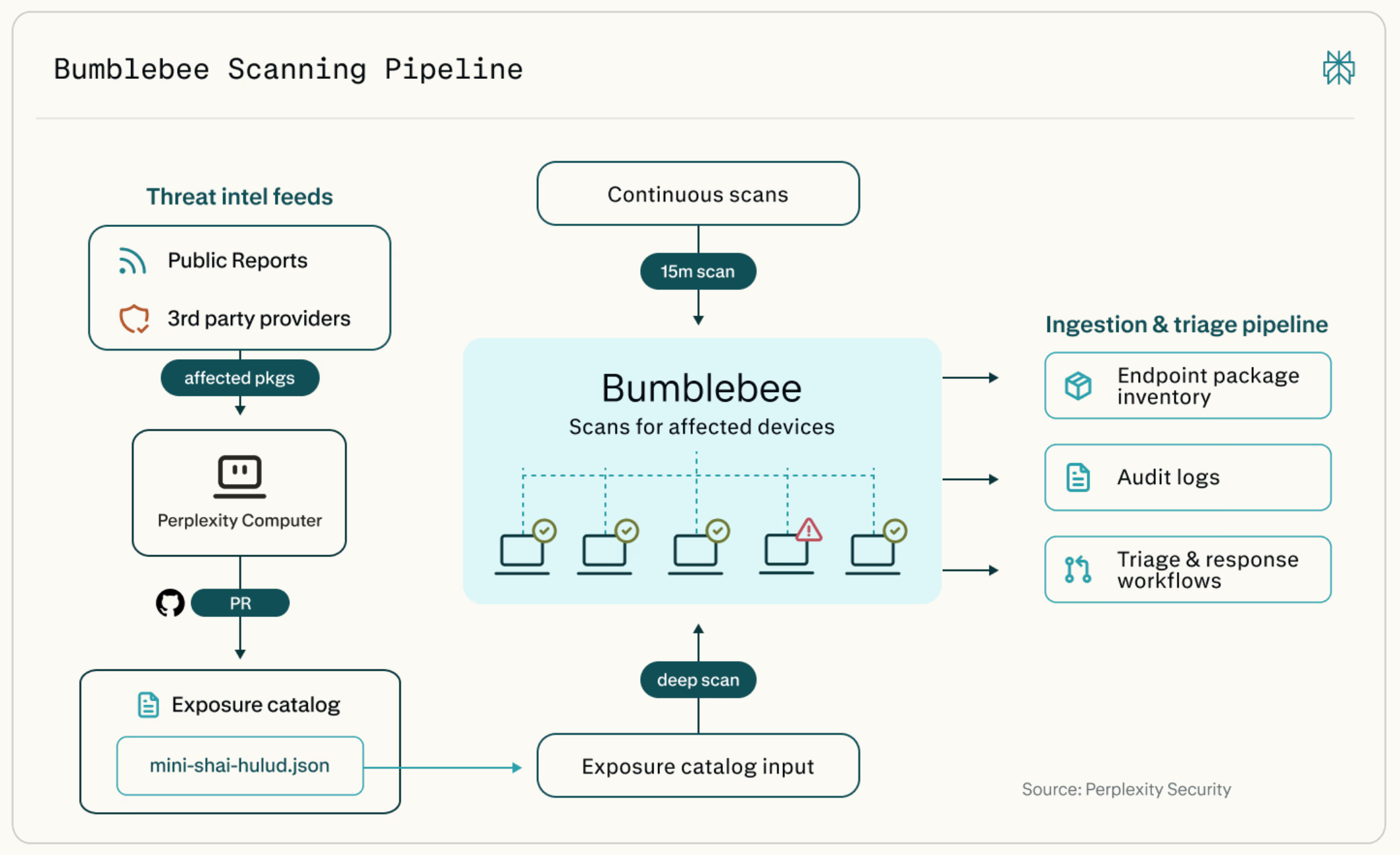Click the affected pkgs pill
Viewport: 1400px width, 855px height.
pyautogui.click(x=240, y=378)
